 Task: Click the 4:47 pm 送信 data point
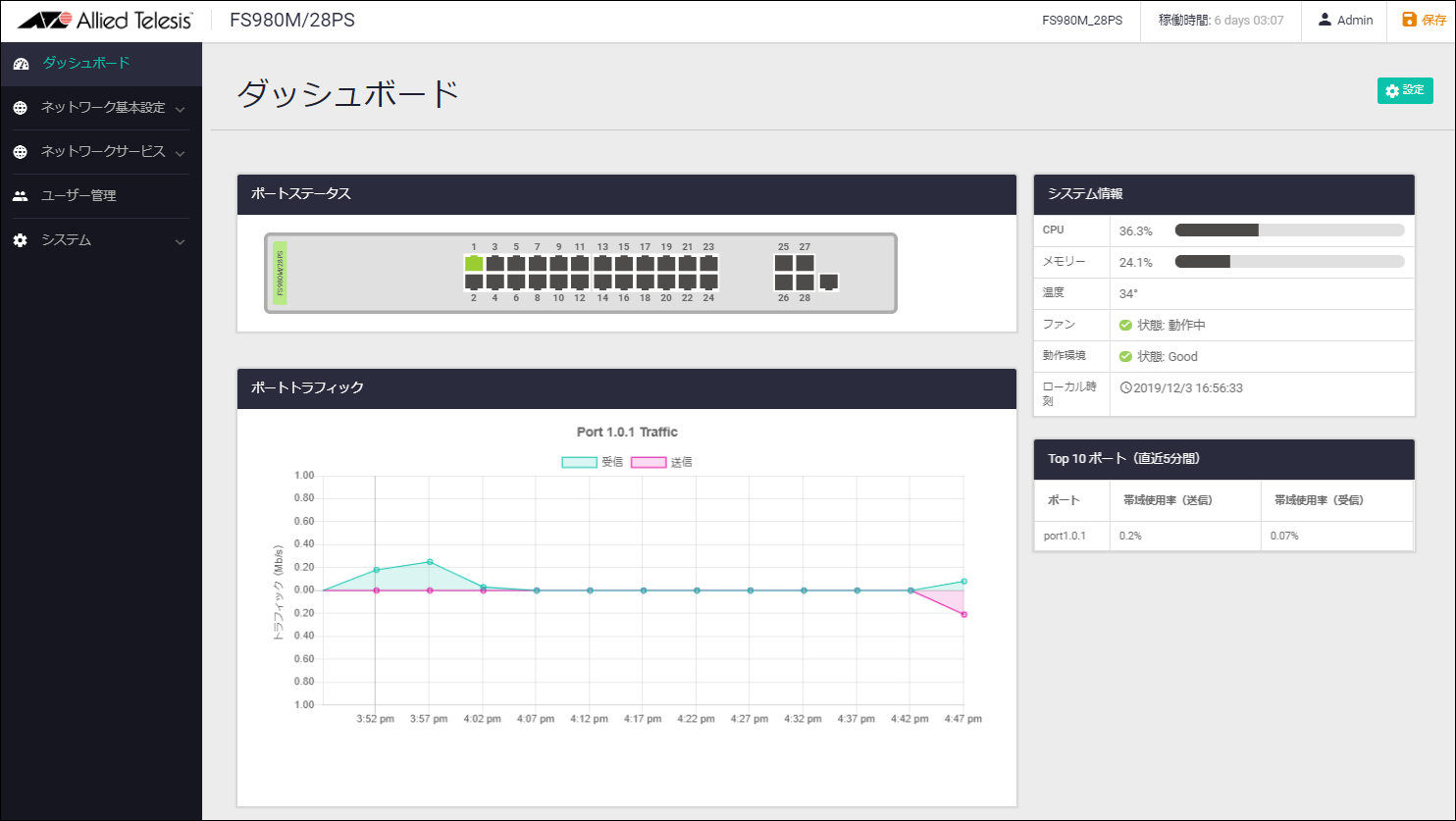click(x=963, y=614)
